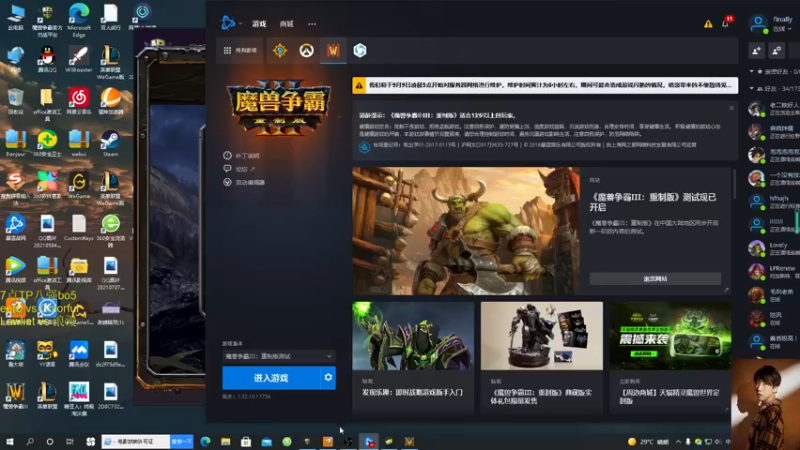Open NetEase Cloud Music desktop icon
Image resolution: width=800 pixels, height=450 pixels.
pyautogui.click(x=79, y=101)
